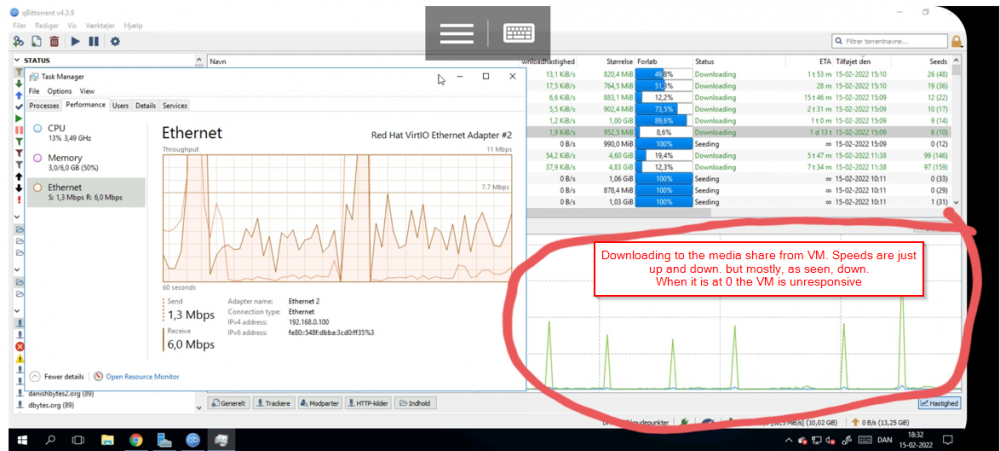The height and width of the screenshot is (451, 1000).
Task: Open the Trackere tab in torrent details
Action: pyautogui.click(x=274, y=403)
